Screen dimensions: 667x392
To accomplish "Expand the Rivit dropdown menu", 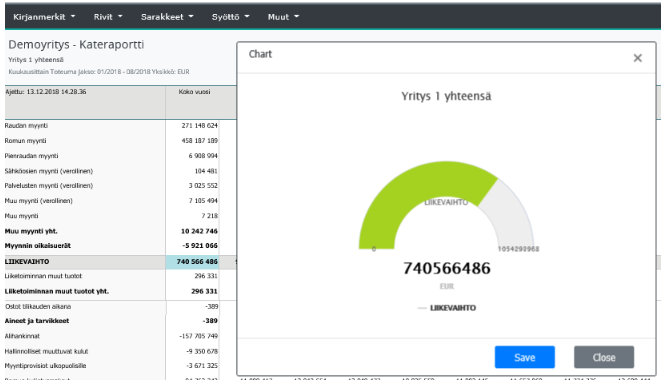I will click(108, 17).
